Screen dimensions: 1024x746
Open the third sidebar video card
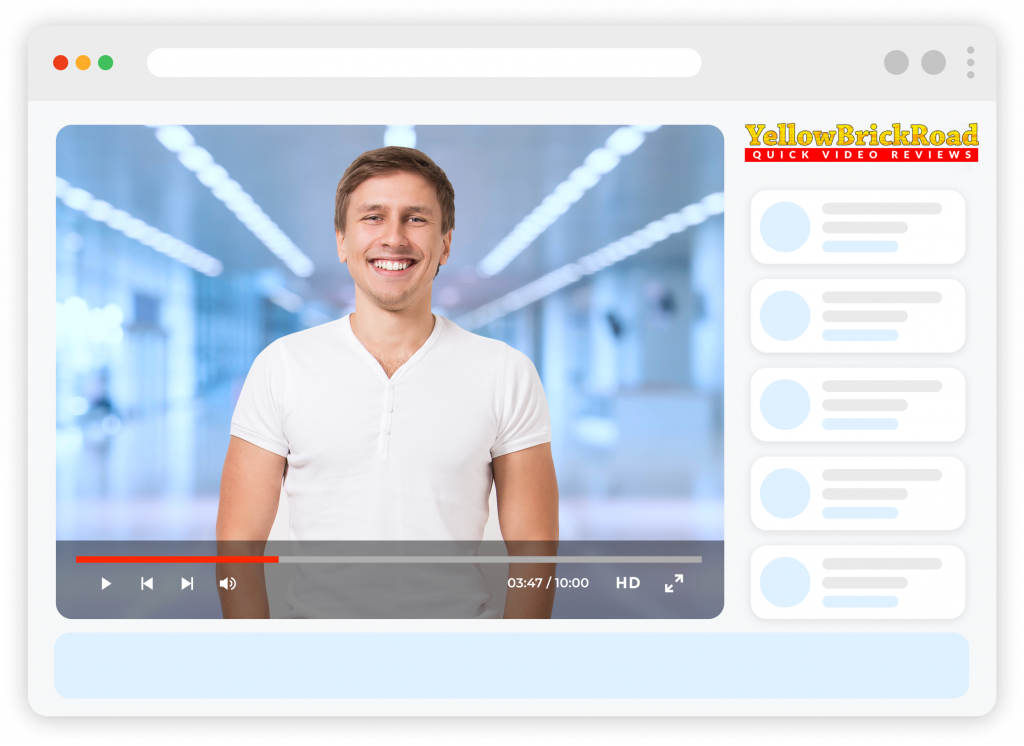pos(858,404)
